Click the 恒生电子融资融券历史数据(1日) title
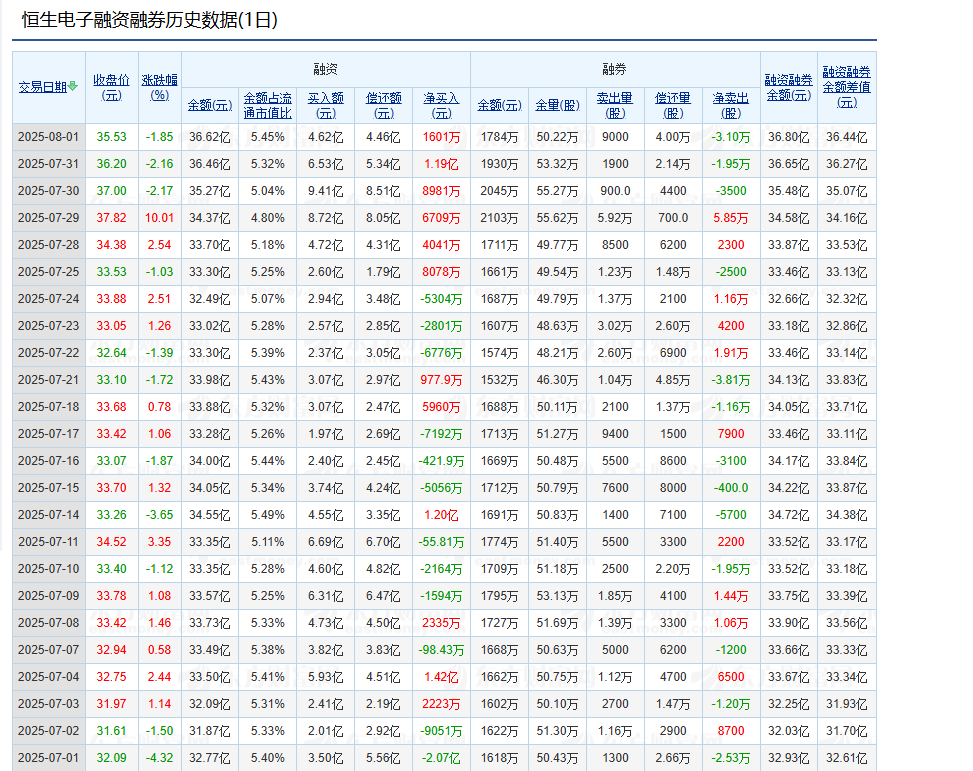 click(150, 20)
